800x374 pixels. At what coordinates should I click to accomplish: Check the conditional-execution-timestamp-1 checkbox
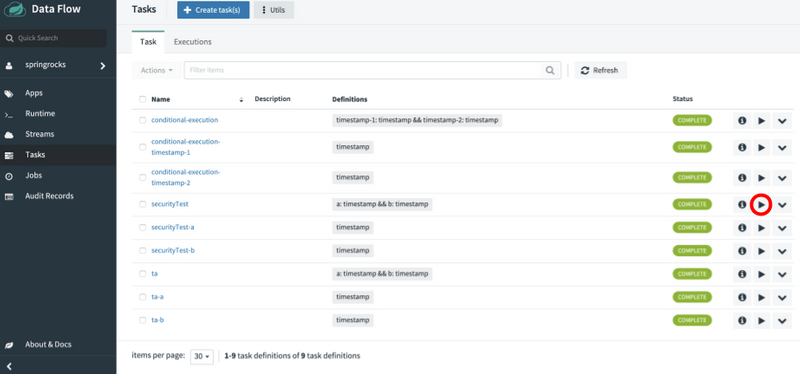click(142, 147)
